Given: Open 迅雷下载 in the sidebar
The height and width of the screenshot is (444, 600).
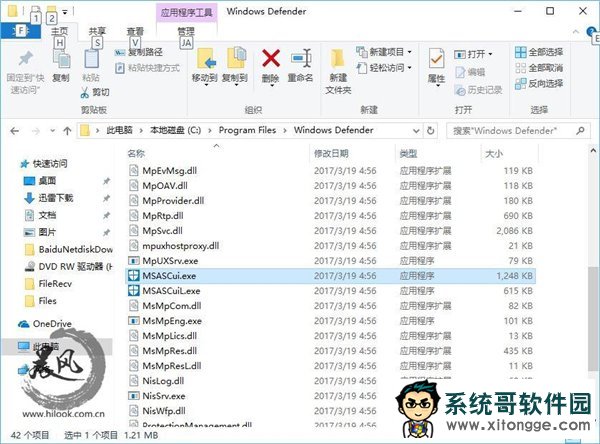Looking at the screenshot, I should (49, 198).
